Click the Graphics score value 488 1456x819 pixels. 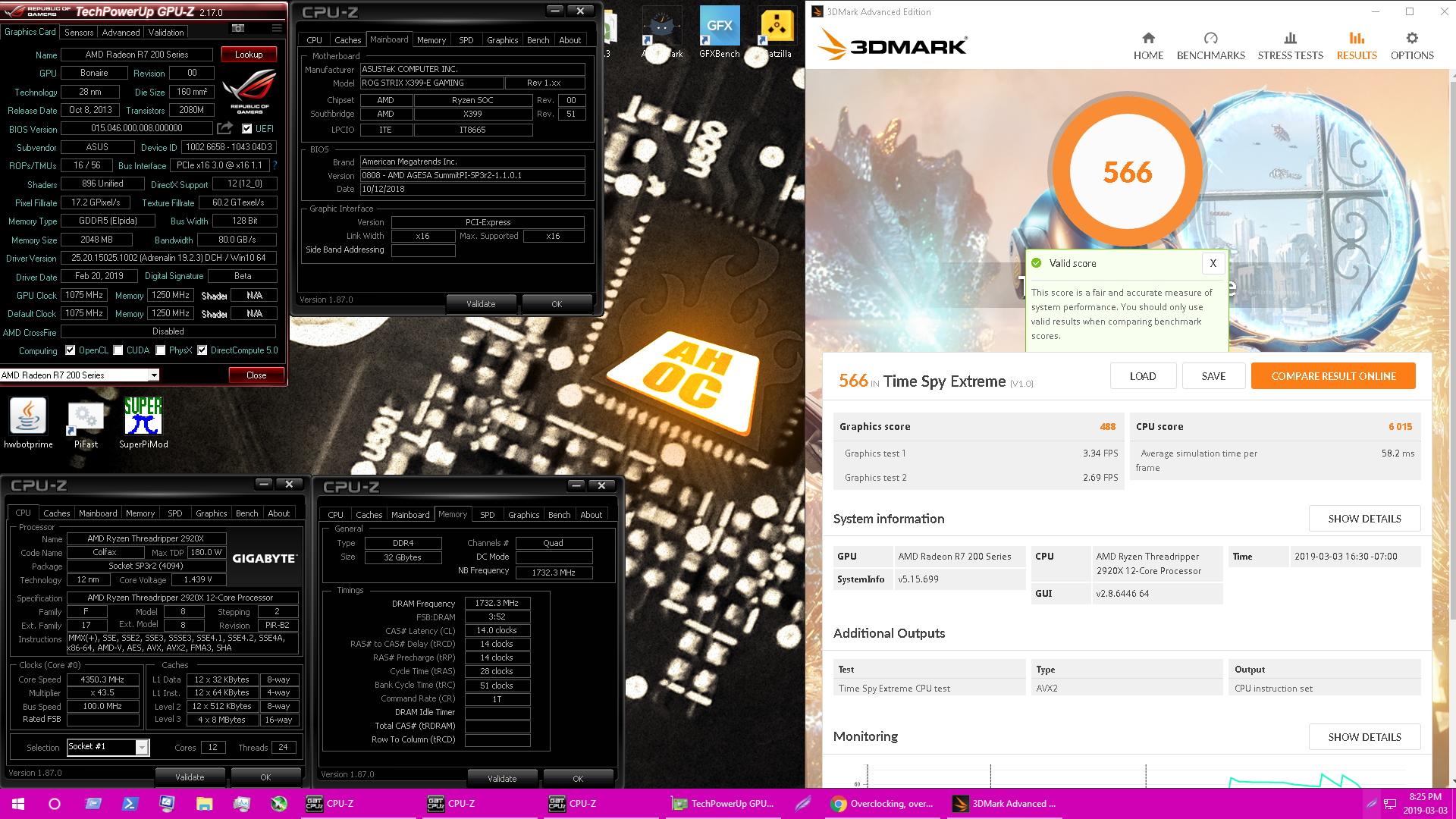pyautogui.click(x=1107, y=427)
